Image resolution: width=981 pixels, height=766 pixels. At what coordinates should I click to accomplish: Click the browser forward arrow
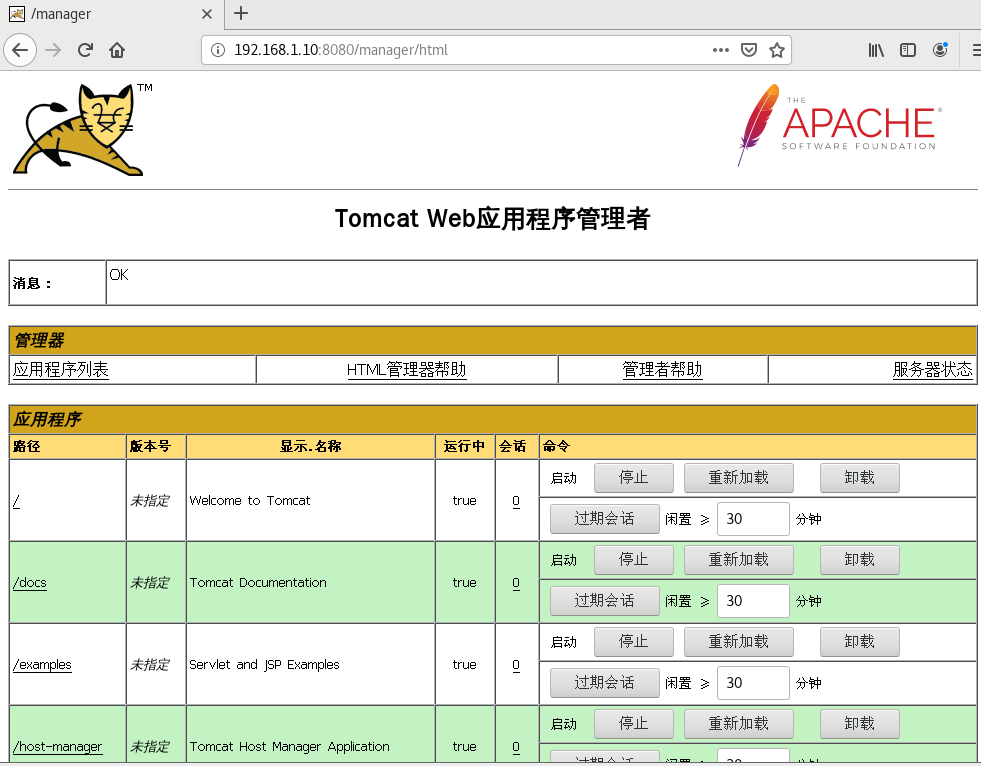(54, 50)
